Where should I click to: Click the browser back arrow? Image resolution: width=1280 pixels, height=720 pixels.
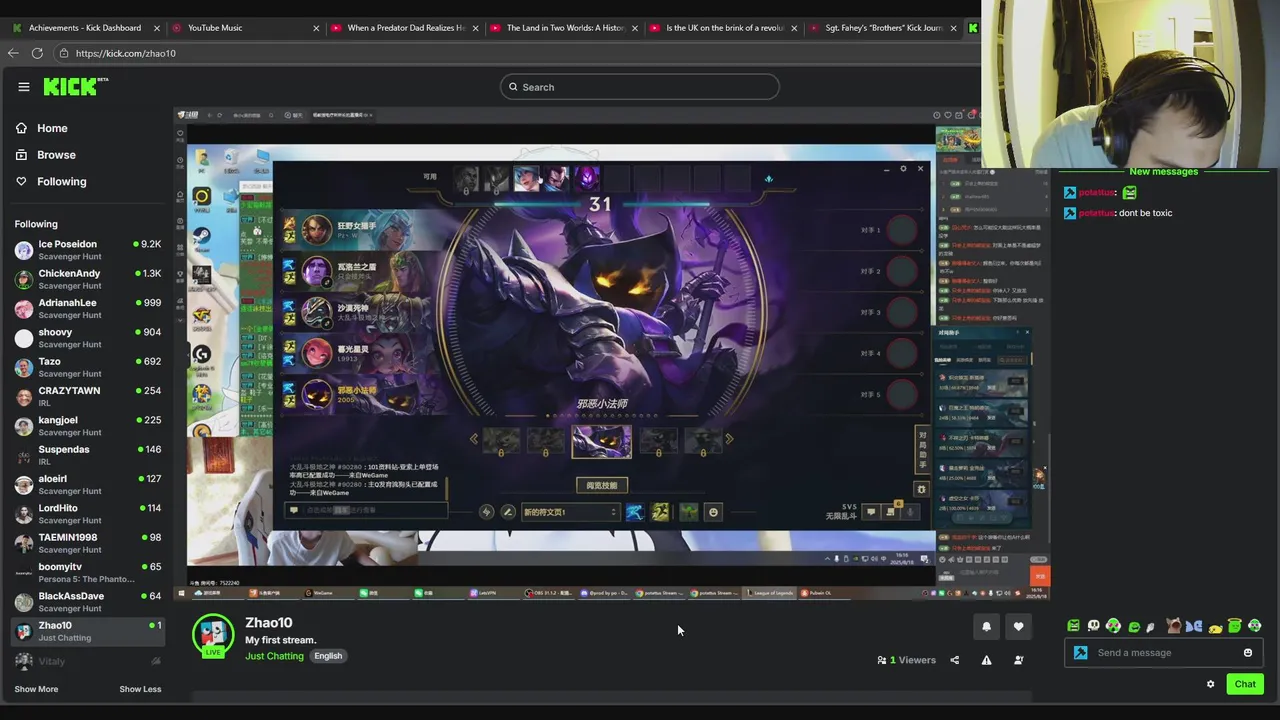click(x=14, y=53)
